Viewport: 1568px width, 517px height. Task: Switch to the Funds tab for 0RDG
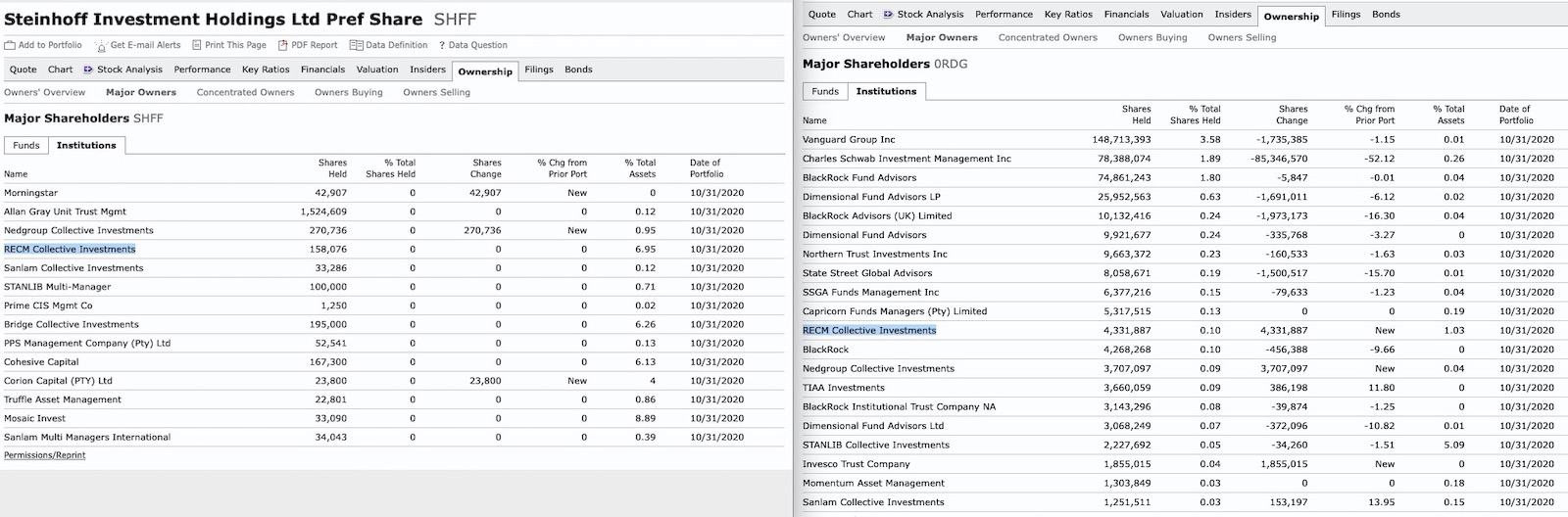pyautogui.click(x=825, y=91)
